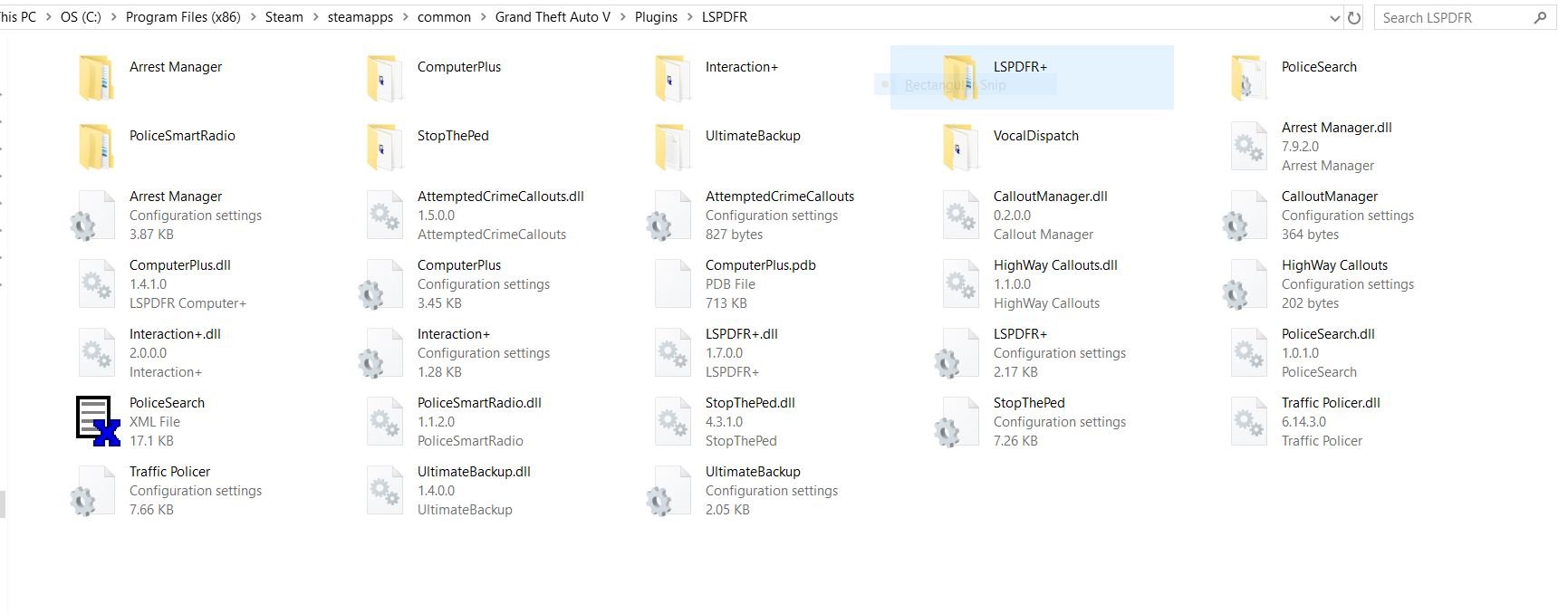The image size is (1568, 614).
Task: Expand the chevron after steamapps in path
Action: pyautogui.click(x=405, y=17)
